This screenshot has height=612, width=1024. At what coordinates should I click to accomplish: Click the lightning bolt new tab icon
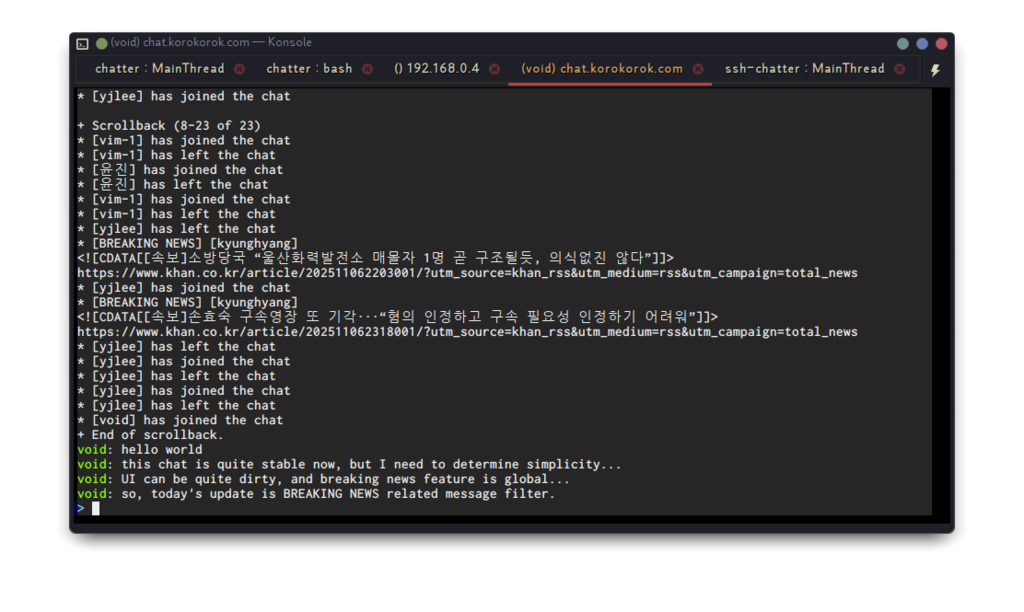(935, 70)
